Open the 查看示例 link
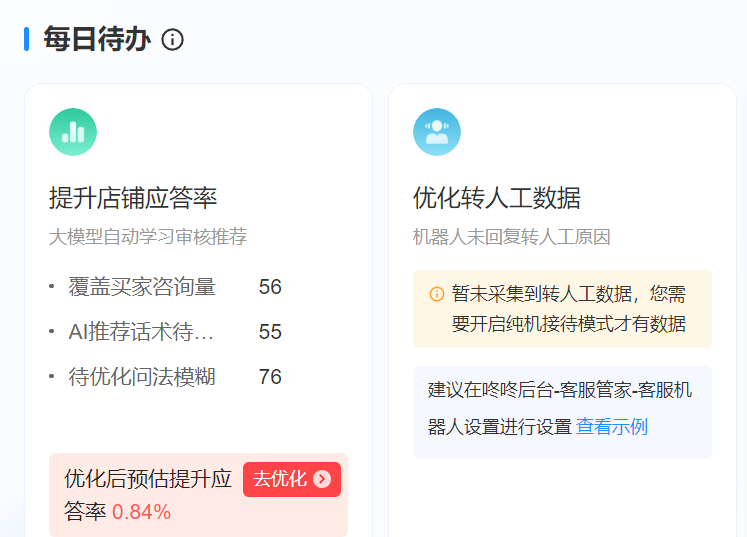 612,426
